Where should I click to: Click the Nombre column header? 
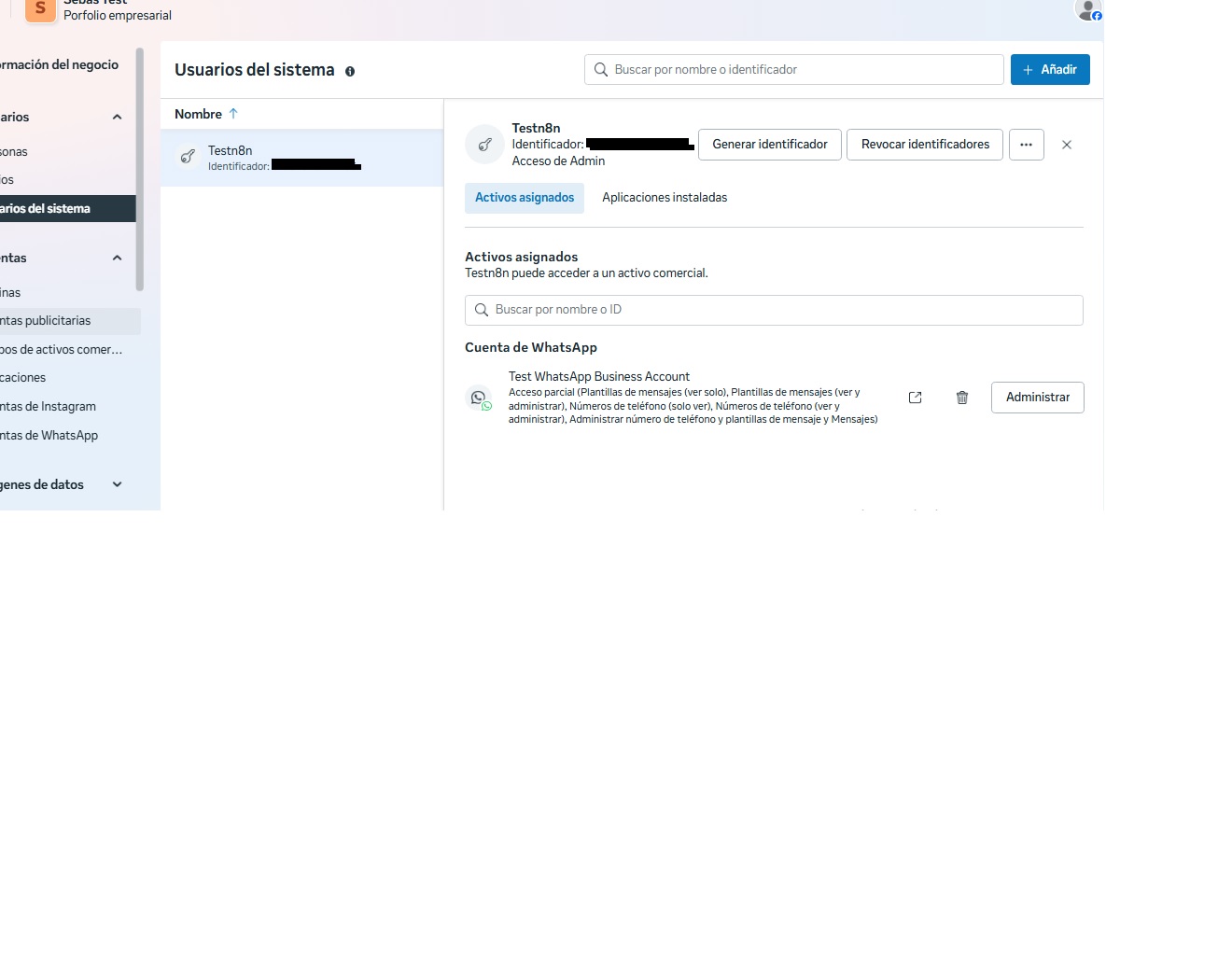pos(198,114)
